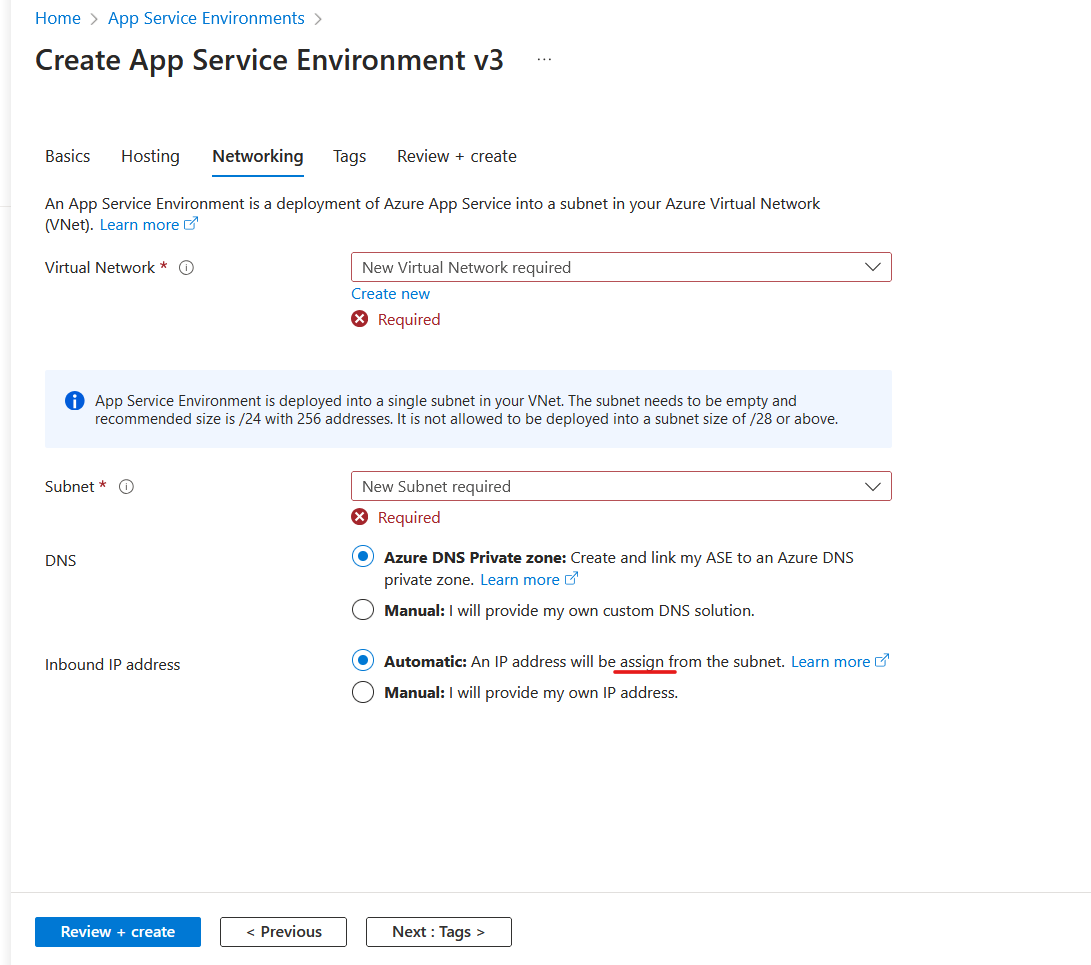Click the external link icon after inbound IP Learn more
This screenshot has width=1091, height=965.
884,660
